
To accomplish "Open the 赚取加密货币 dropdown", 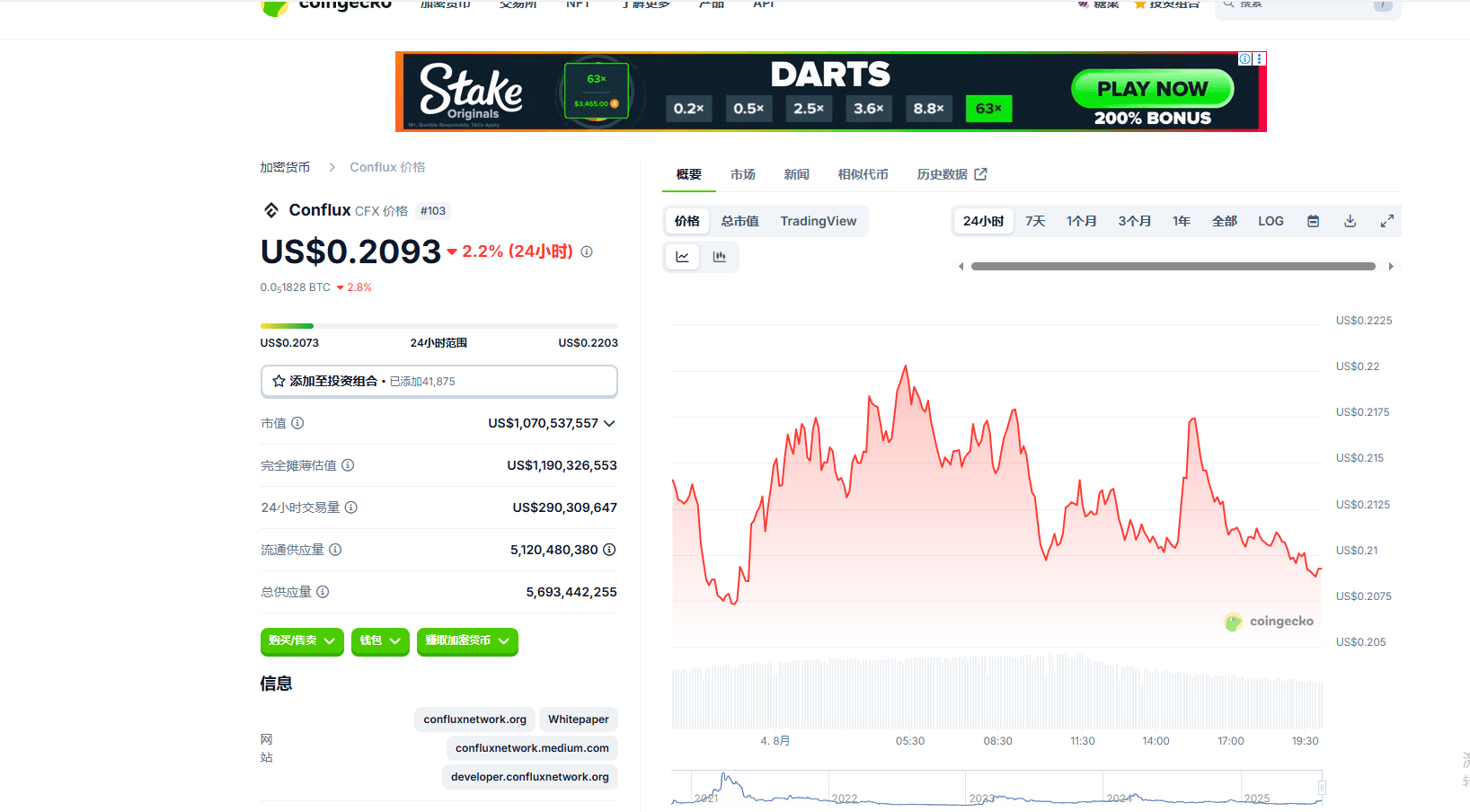I will coord(467,641).
